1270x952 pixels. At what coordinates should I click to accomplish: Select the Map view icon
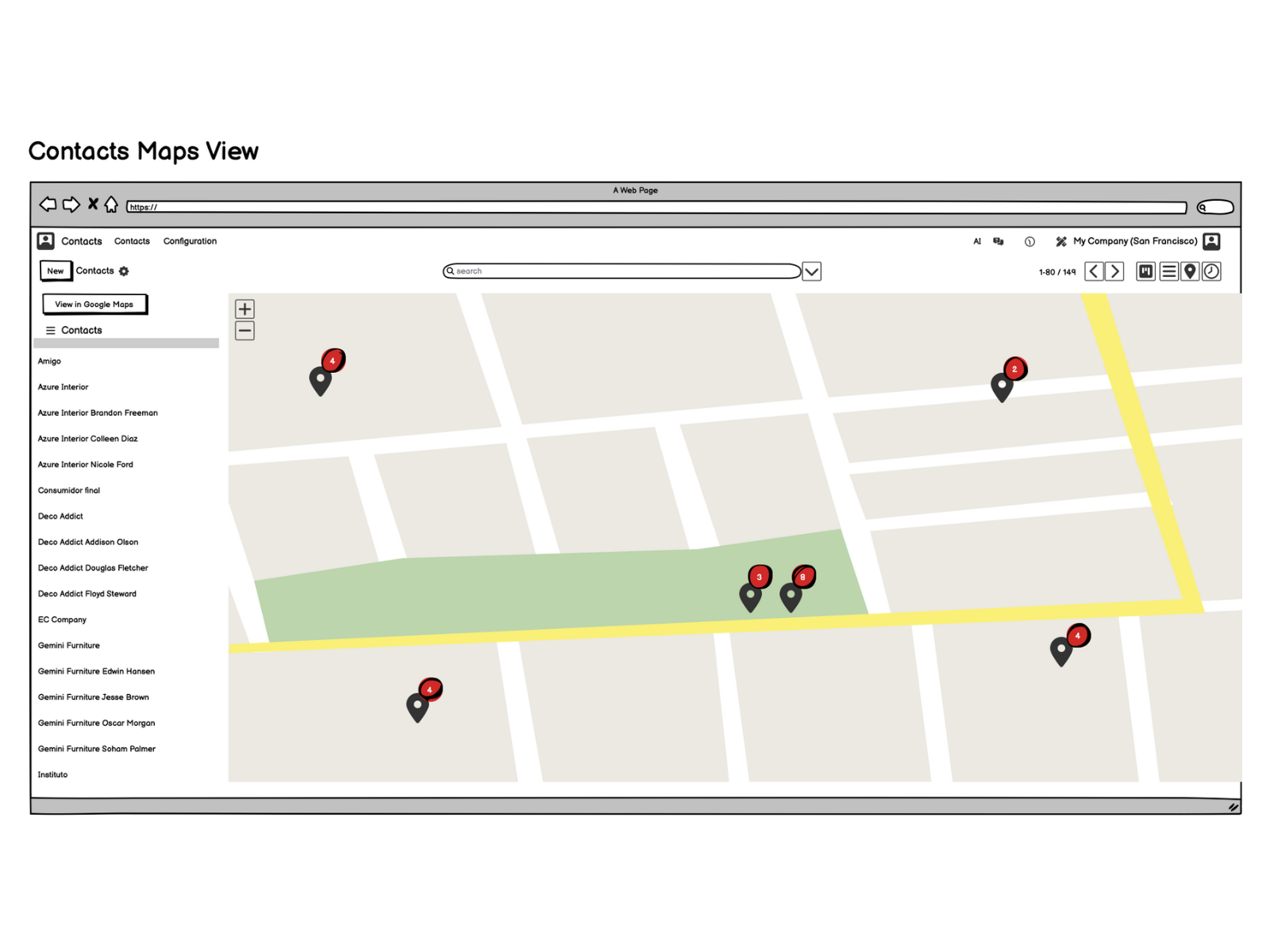pos(1190,271)
